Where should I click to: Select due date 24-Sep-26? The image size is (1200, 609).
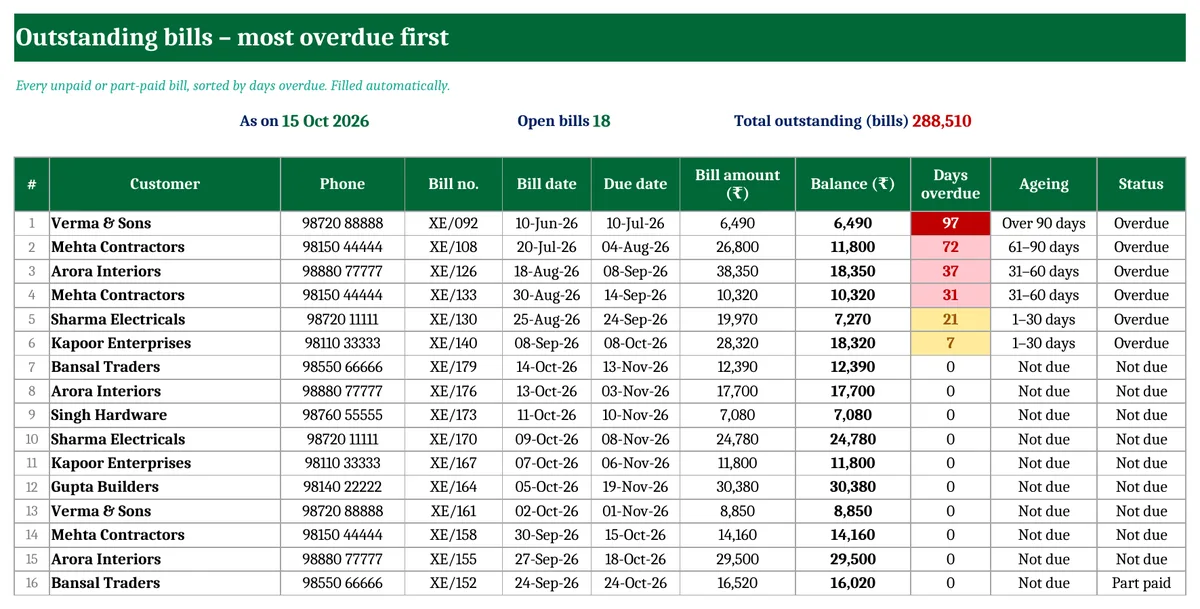tap(636, 319)
